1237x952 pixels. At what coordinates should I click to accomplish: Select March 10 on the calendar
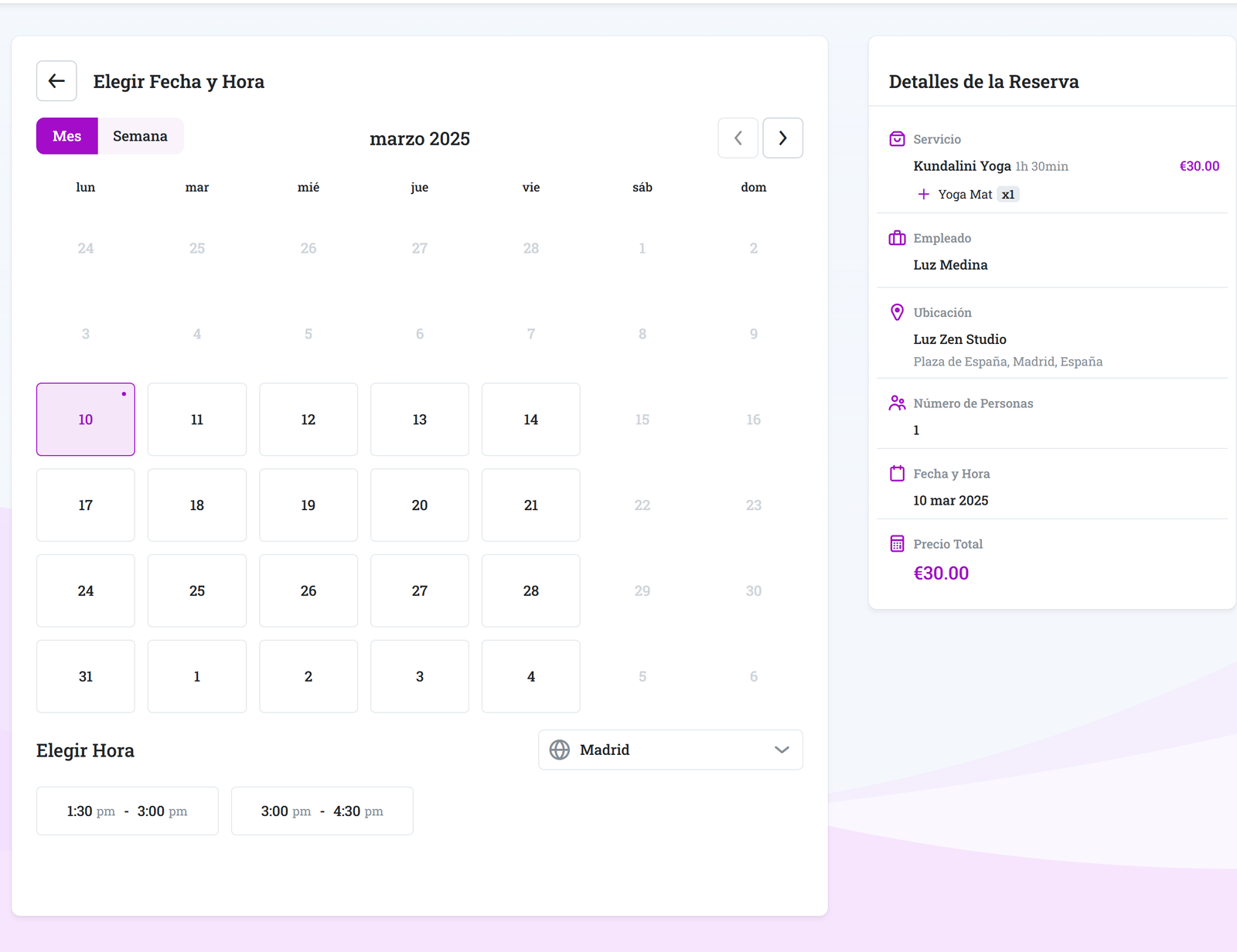[x=86, y=420]
